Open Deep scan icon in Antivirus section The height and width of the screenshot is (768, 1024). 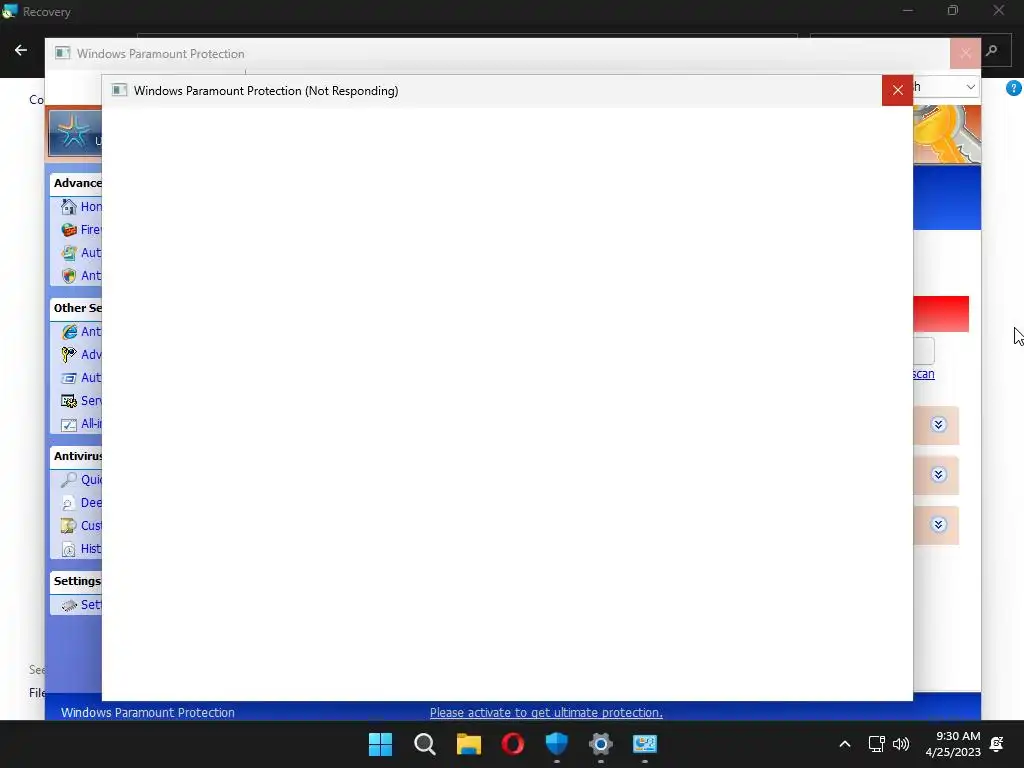coord(69,503)
